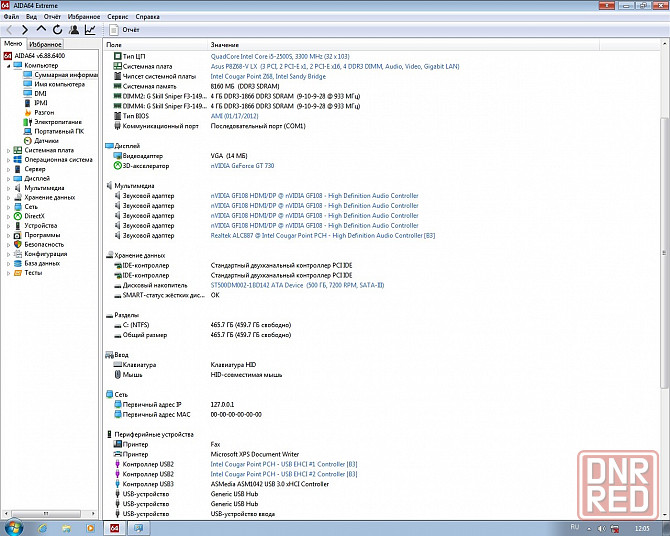Click the sidebar horizontal scrollbar

click(46, 513)
